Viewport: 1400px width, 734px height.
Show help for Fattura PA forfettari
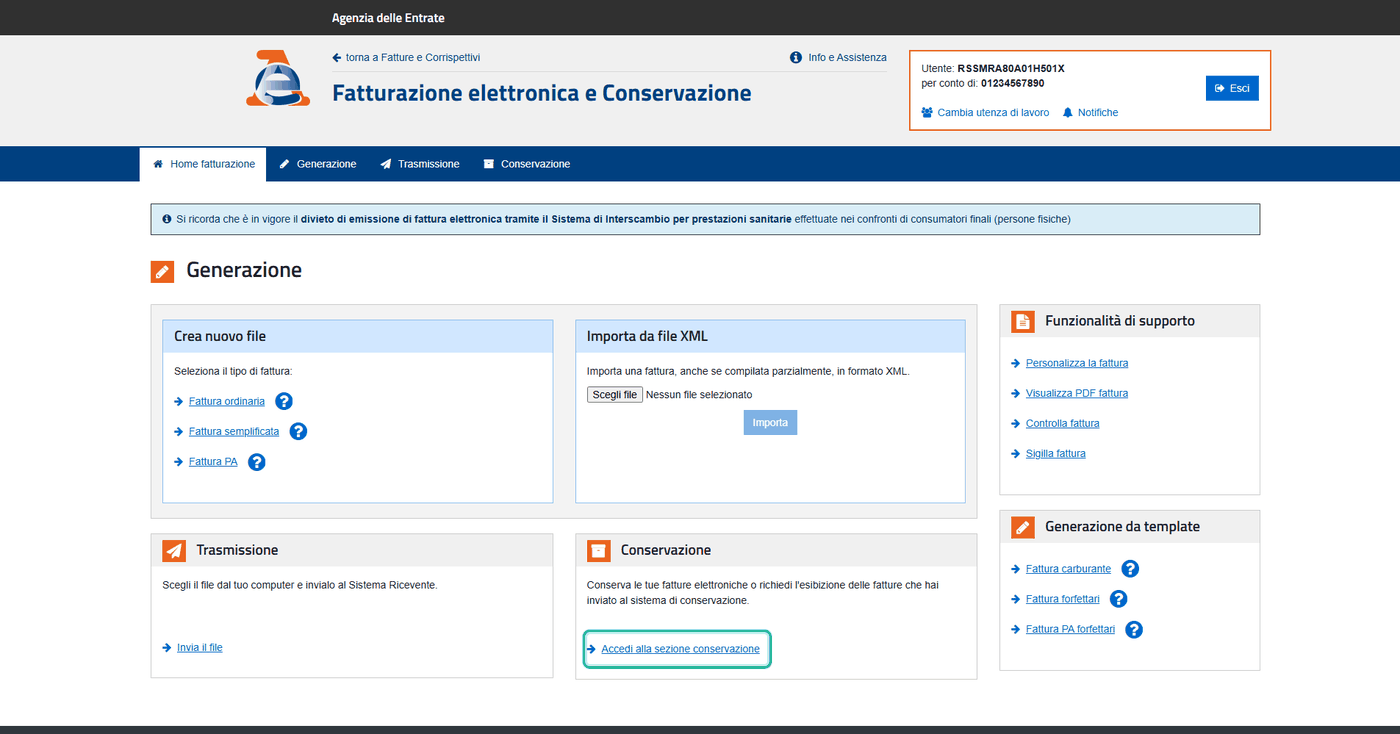pyautogui.click(x=1134, y=629)
